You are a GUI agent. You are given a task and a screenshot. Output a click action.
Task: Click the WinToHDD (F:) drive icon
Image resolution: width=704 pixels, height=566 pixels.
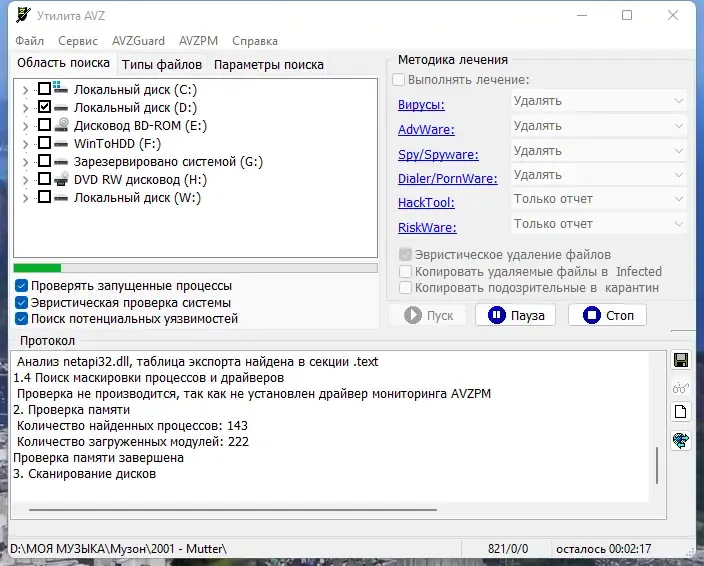(61, 144)
